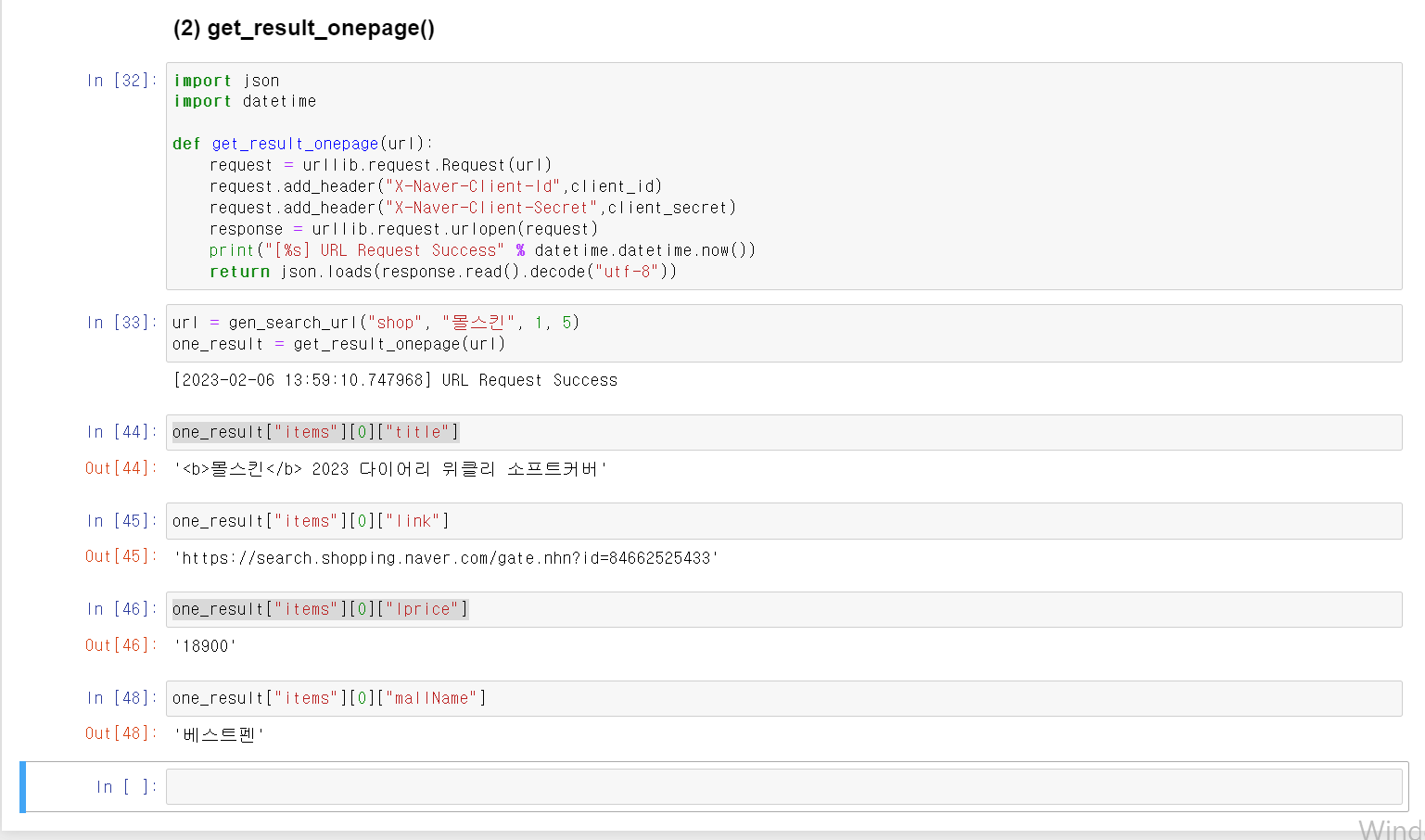
Task: Click the urlopen(request) response line
Action: 403,229
